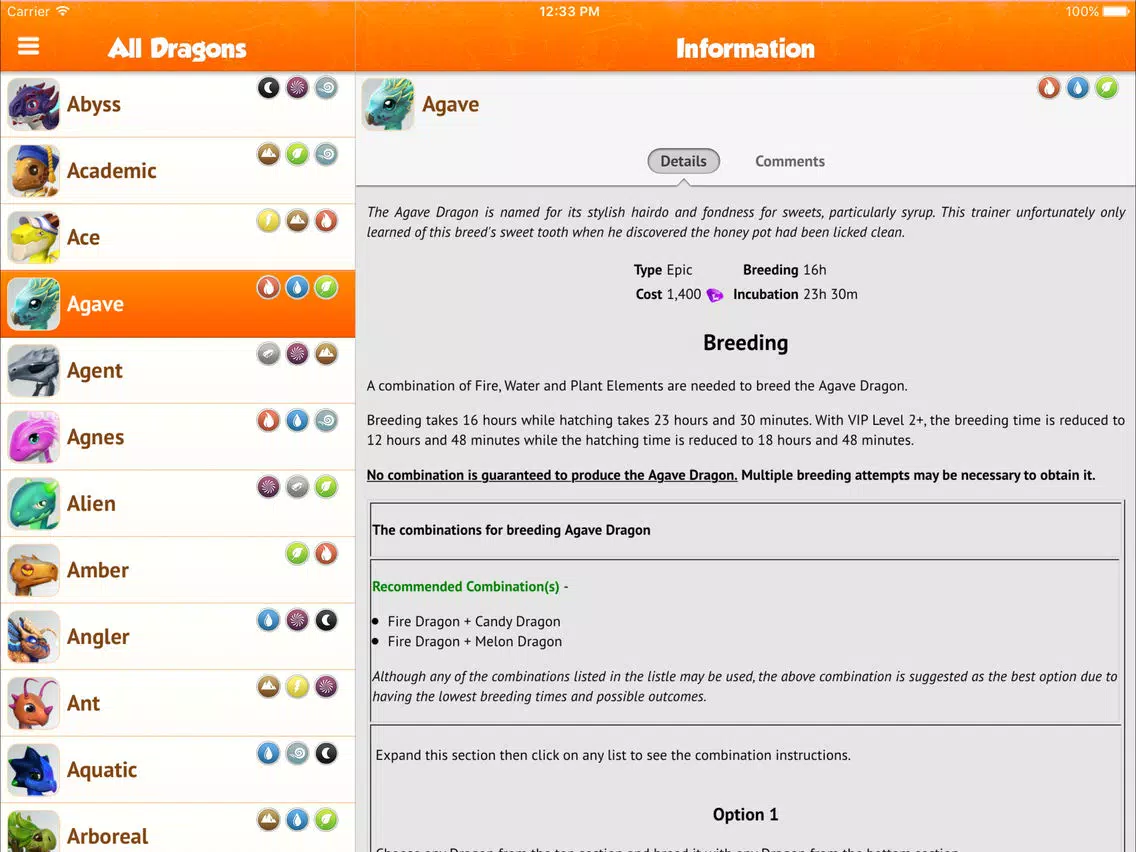Click the Abyss dragon thumbnail
The height and width of the screenshot is (852, 1136).
click(33, 104)
